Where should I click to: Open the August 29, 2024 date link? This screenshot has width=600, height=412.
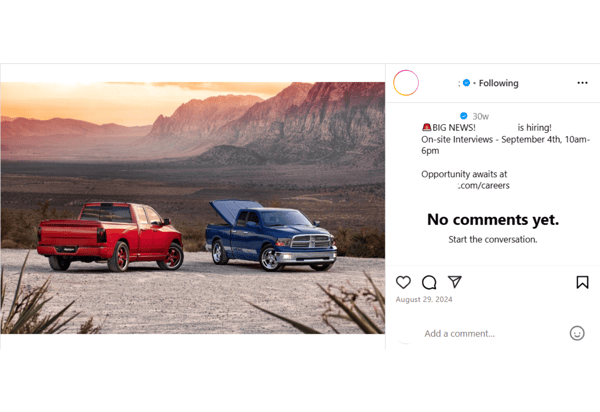(424, 300)
